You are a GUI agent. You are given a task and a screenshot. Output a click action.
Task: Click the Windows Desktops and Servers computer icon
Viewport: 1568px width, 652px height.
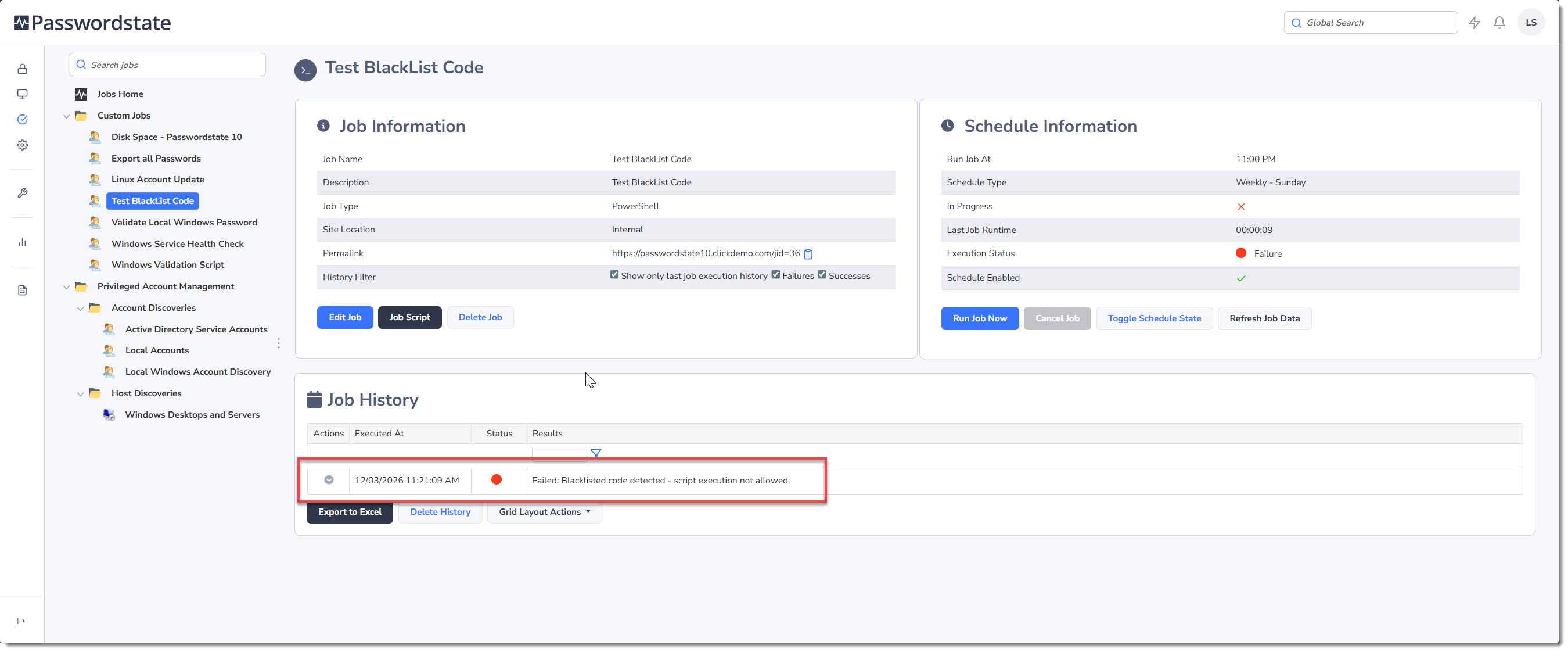109,415
